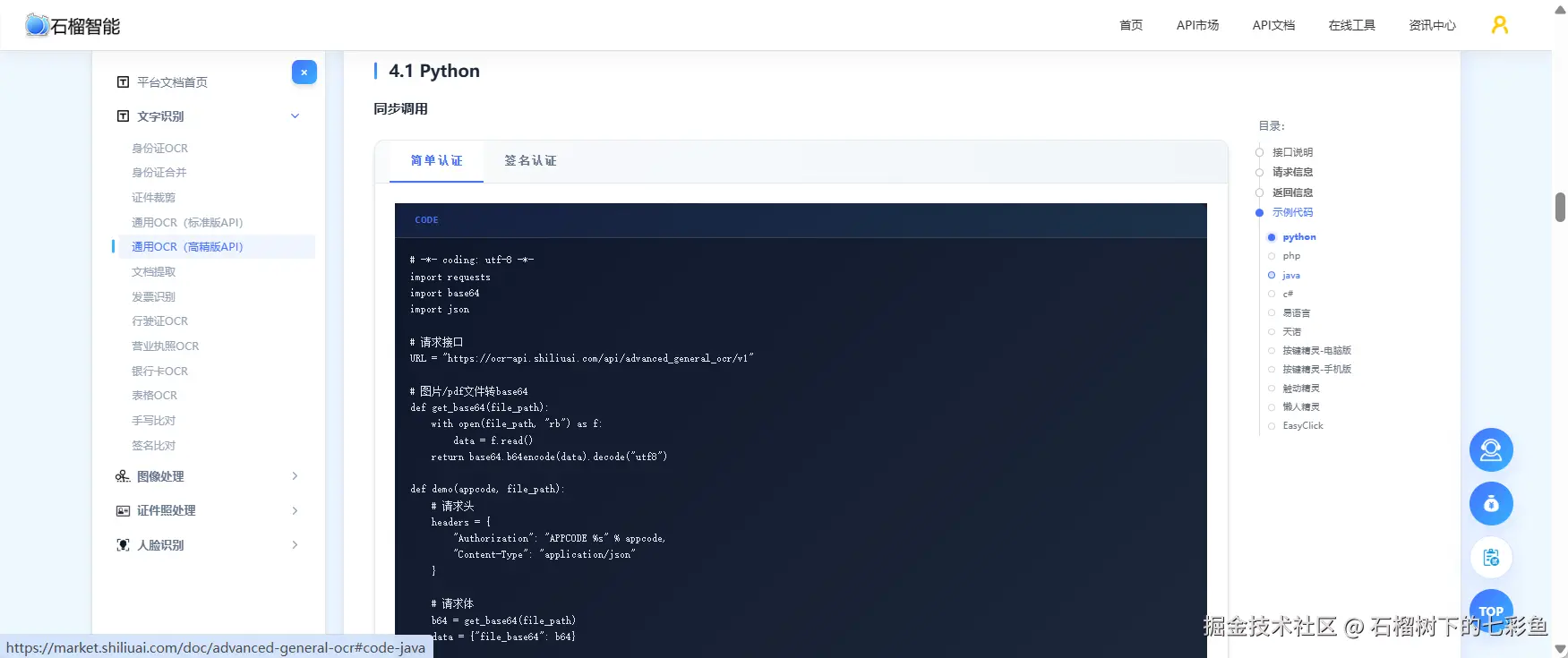The height and width of the screenshot is (658, 1568).
Task: Open API市场 in the top navigation
Action: [x=1198, y=25]
